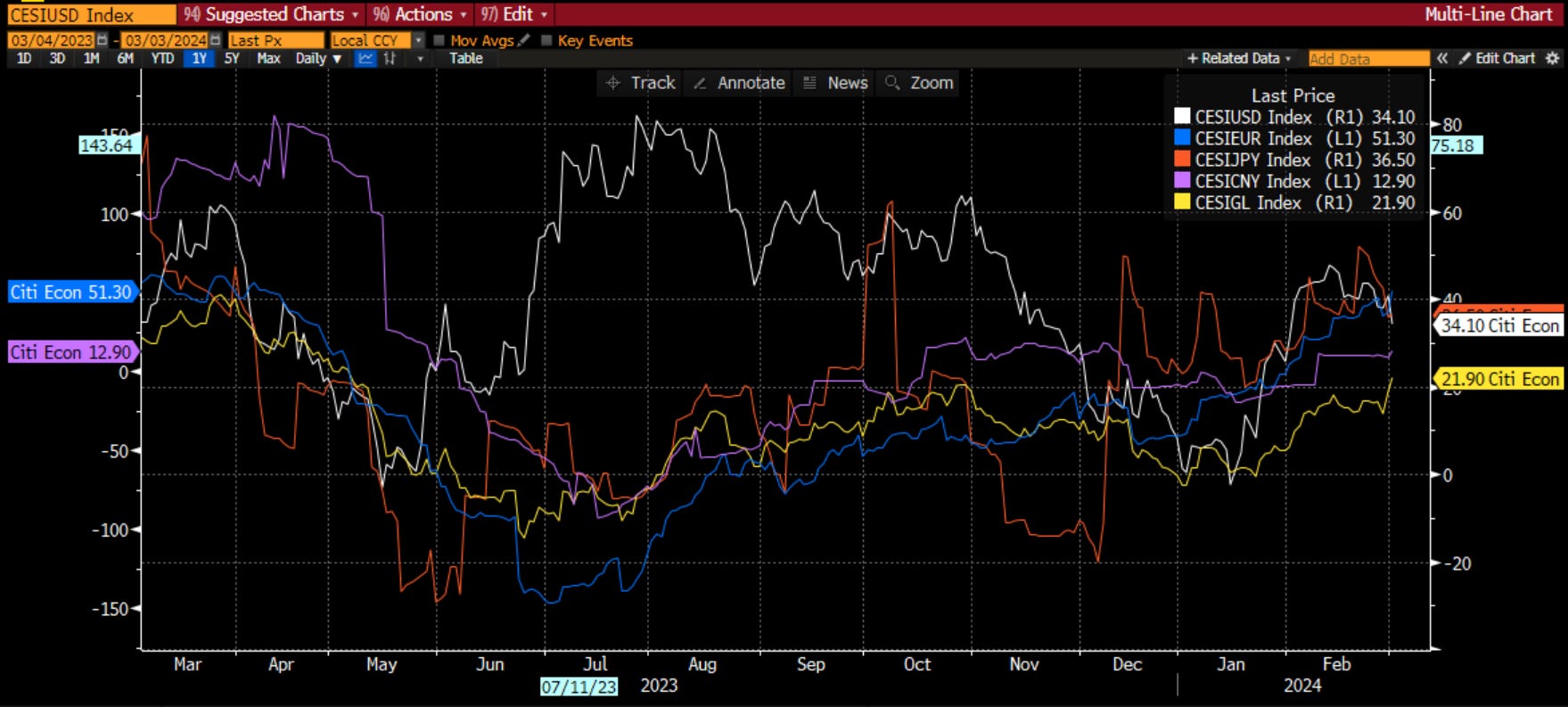Screen dimensions: 1568x707
Task: Collapse panel with double-chevron icon
Action: click(x=1442, y=58)
